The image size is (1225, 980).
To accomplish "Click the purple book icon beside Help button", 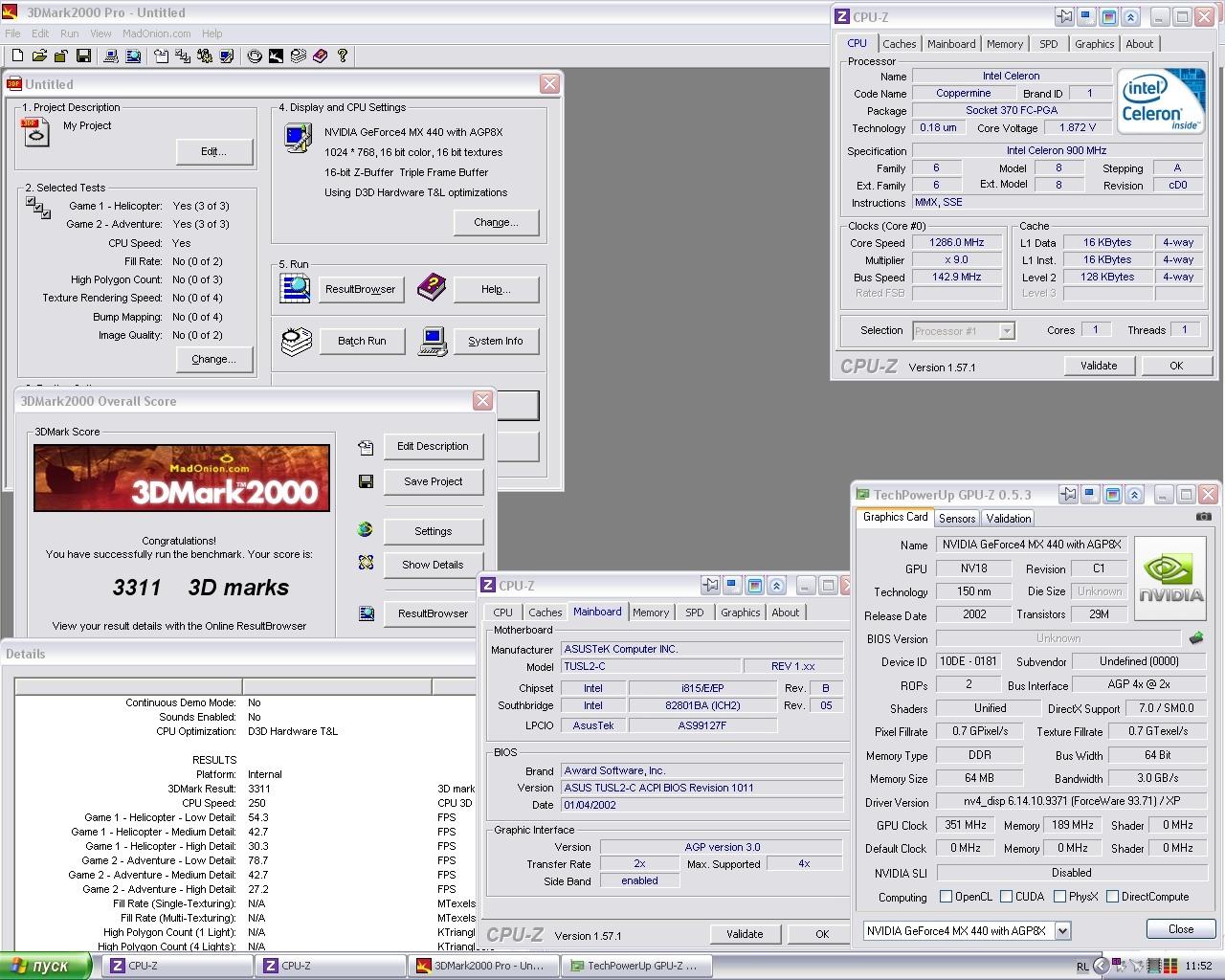I will coord(432,285).
